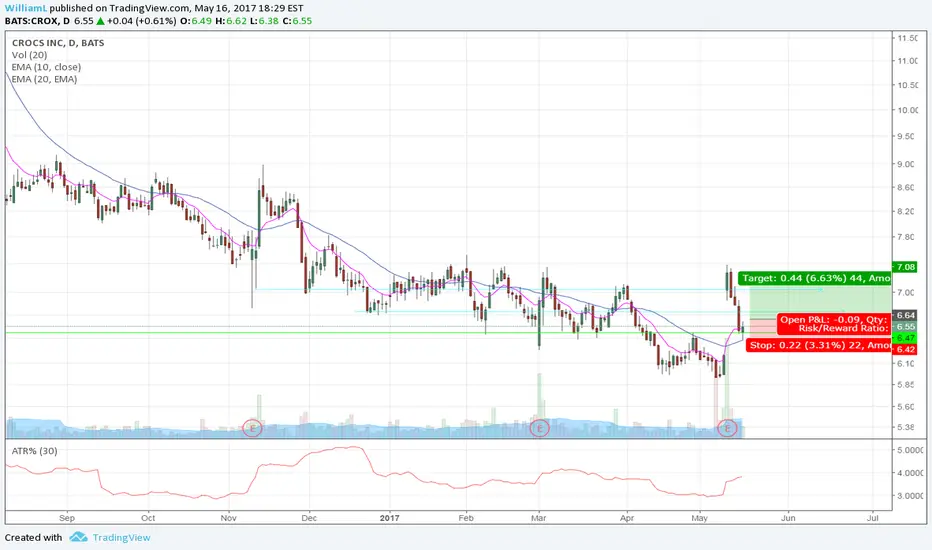Click the 10.00 price scale label
Viewport: 932px width, 550px height.
908,110
